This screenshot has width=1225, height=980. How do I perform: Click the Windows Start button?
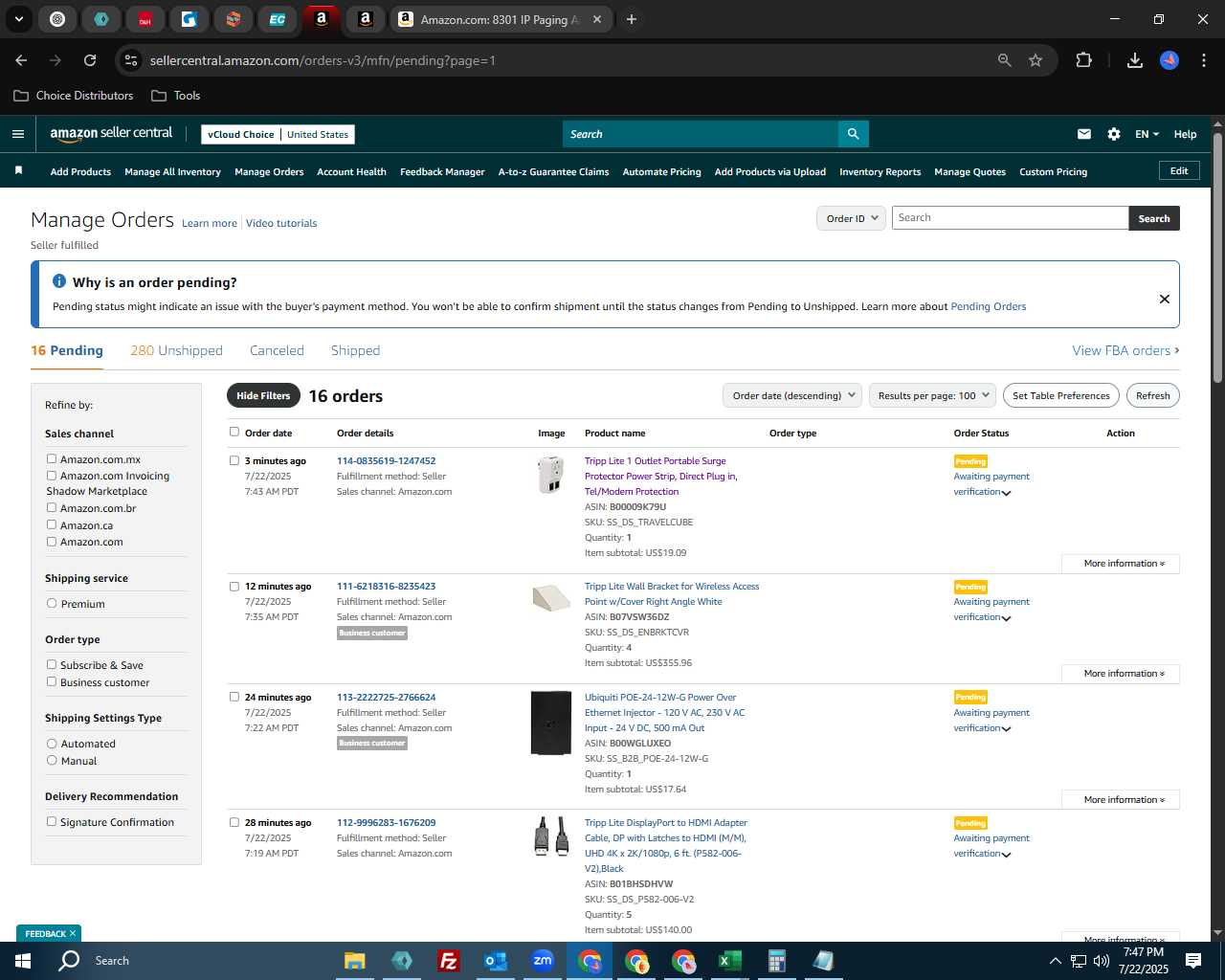pyautogui.click(x=23, y=961)
